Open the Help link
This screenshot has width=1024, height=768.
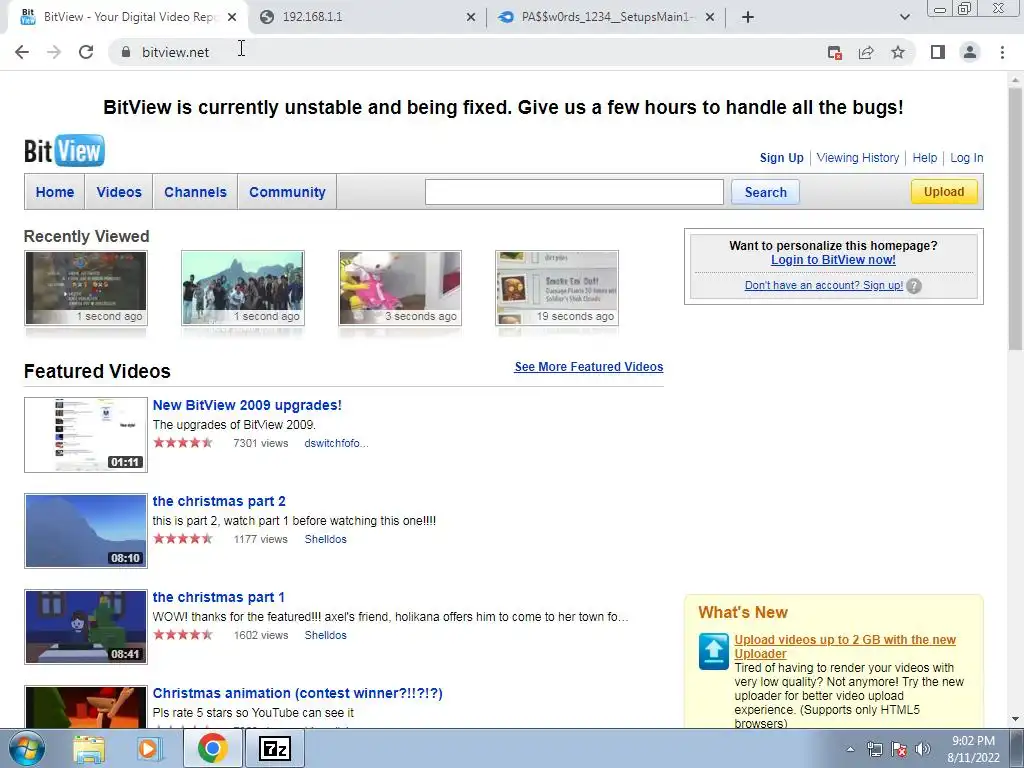coord(925,157)
